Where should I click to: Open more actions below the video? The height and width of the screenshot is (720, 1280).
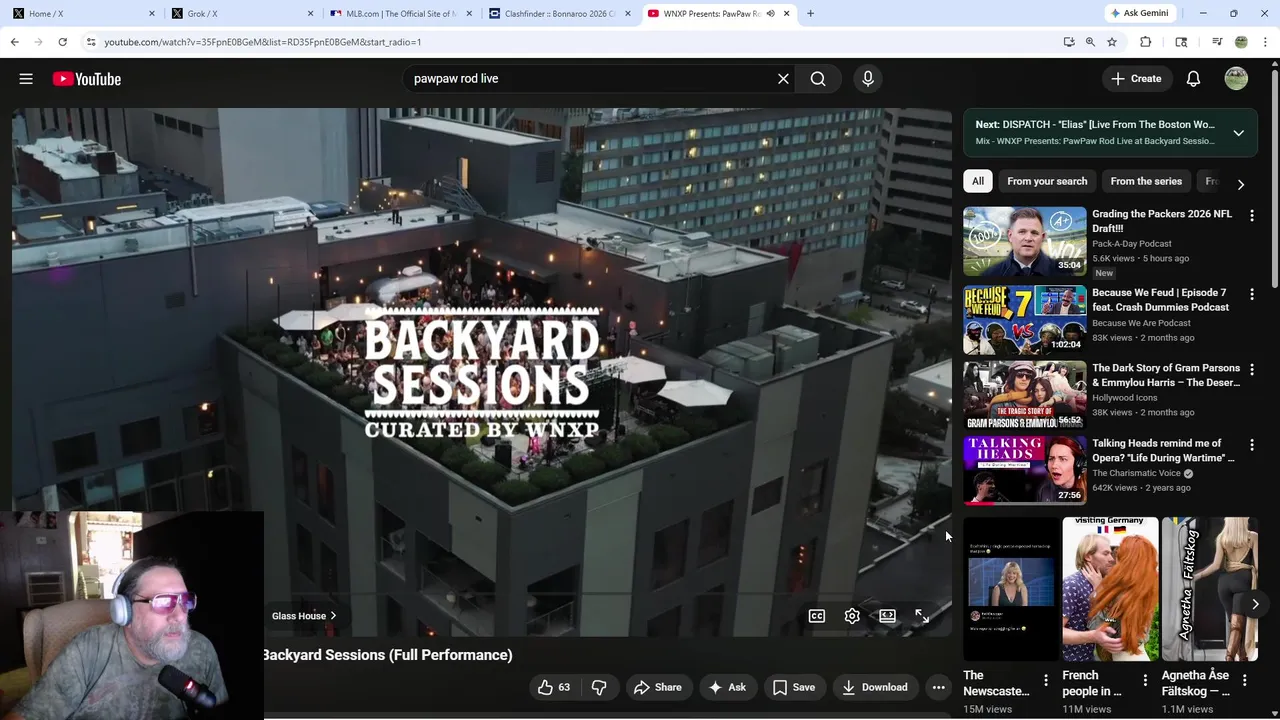click(x=938, y=687)
